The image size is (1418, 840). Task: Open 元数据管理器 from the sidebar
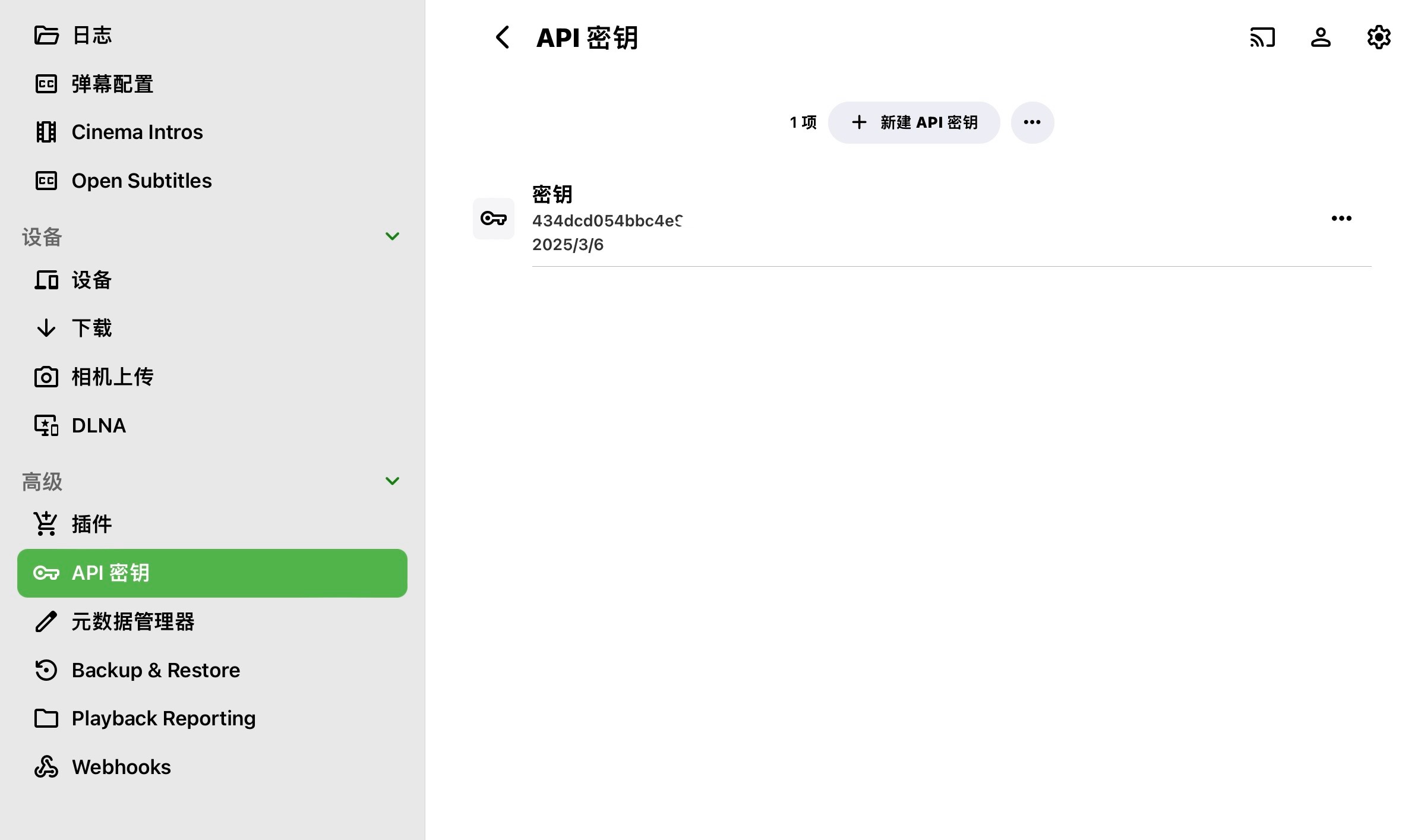[x=133, y=621]
